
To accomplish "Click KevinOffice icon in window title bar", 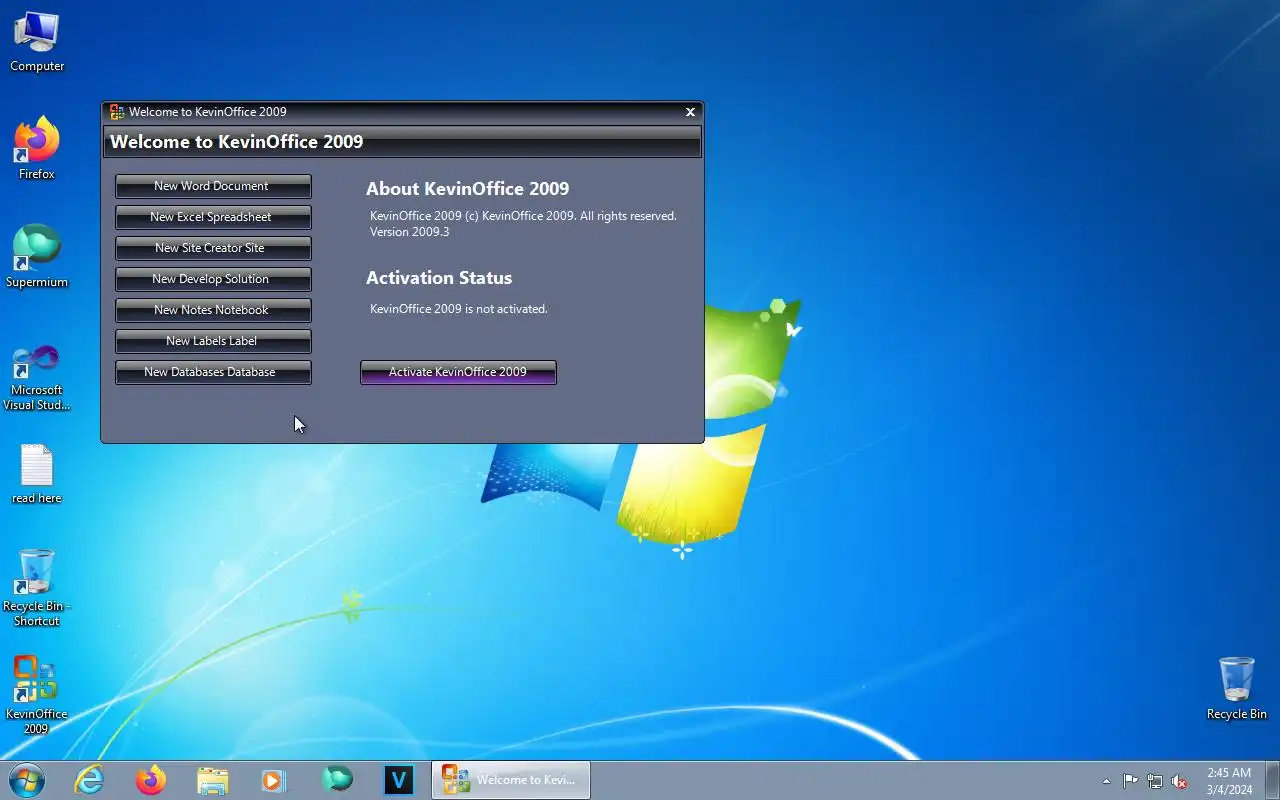I will click(x=117, y=112).
